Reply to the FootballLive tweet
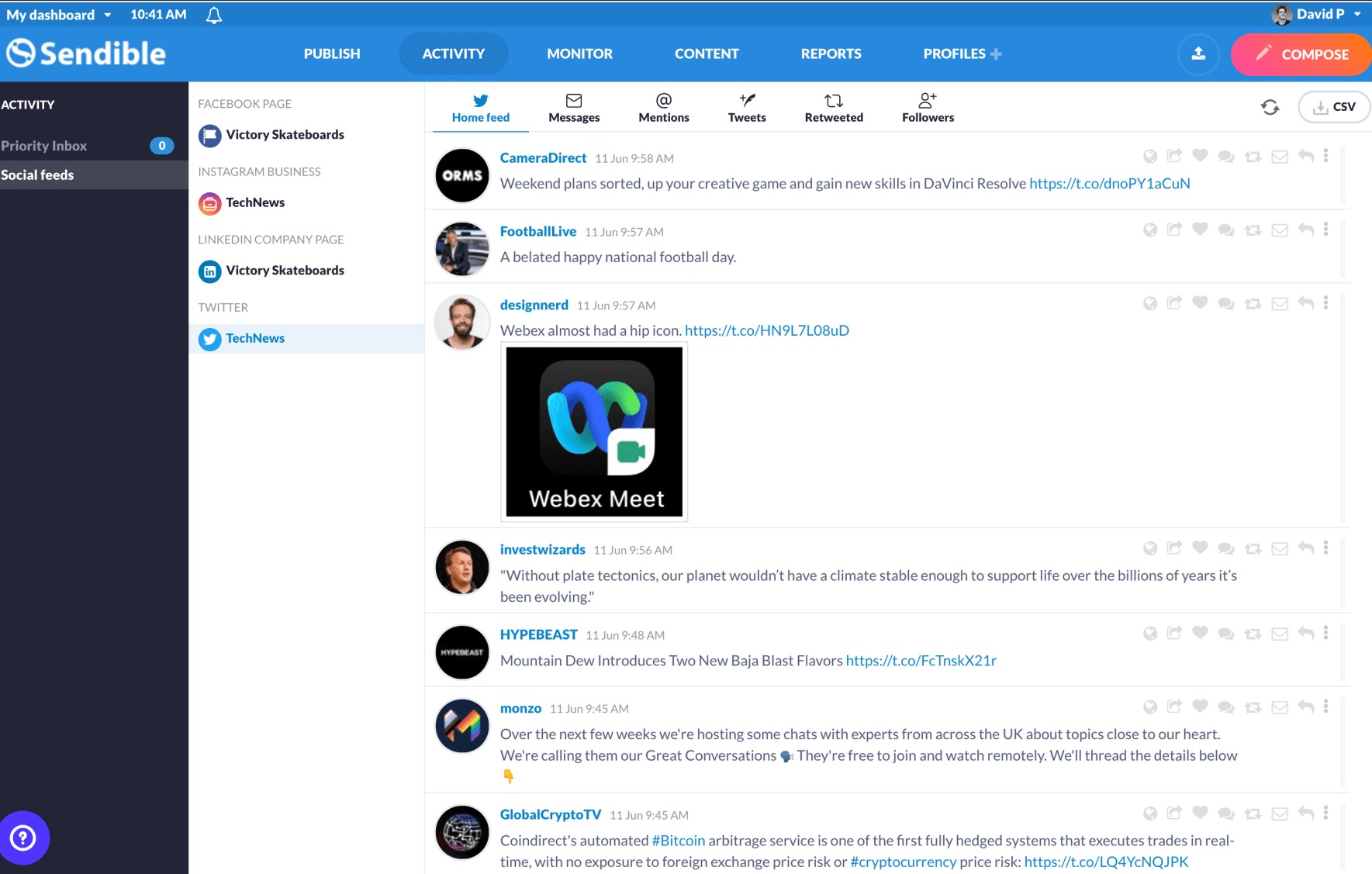 (1306, 230)
